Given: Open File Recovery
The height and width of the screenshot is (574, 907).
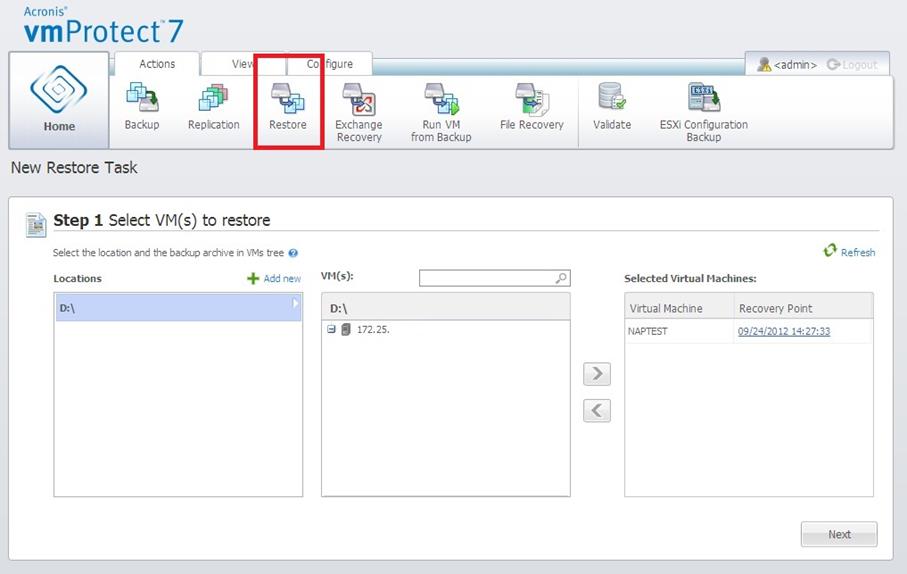Looking at the screenshot, I should pos(532,106).
